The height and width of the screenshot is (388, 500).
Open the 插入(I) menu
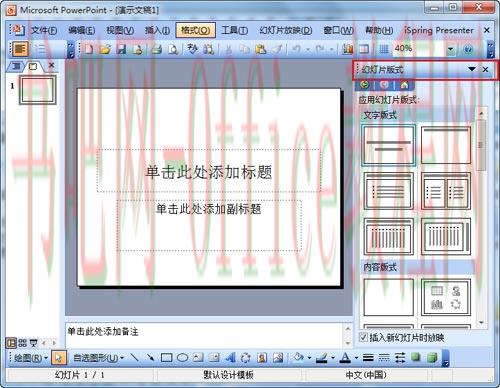(157, 31)
